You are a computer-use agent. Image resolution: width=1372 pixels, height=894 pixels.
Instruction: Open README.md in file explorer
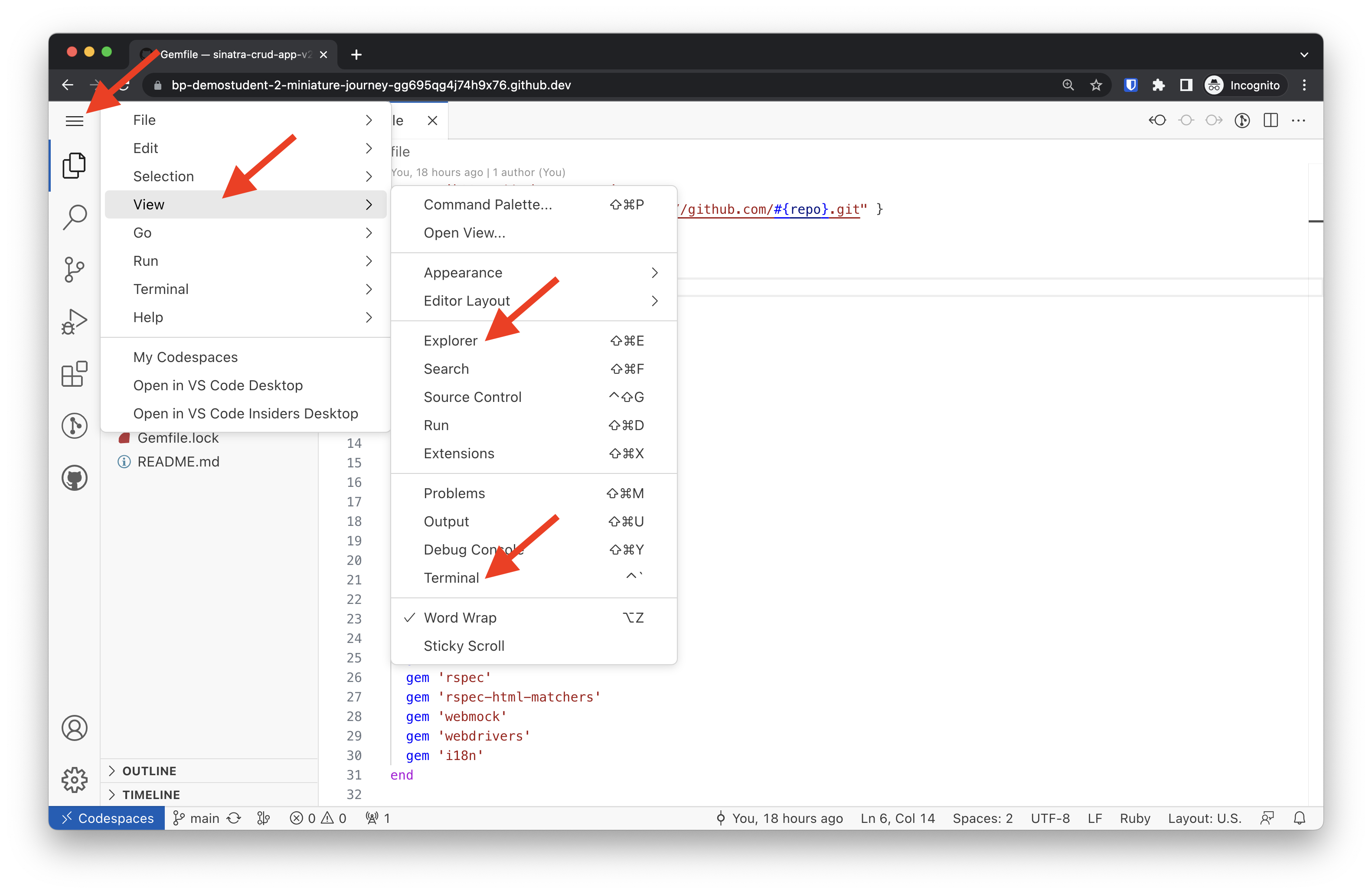point(178,462)
